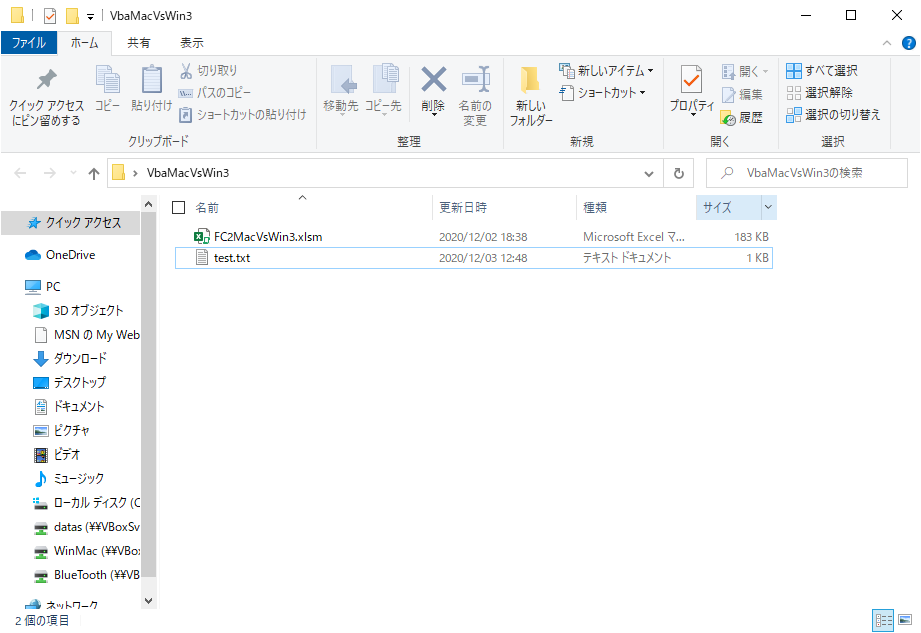
Task: Click the VbaMacVsWin3 search box
Action: (x=812, y=173)
